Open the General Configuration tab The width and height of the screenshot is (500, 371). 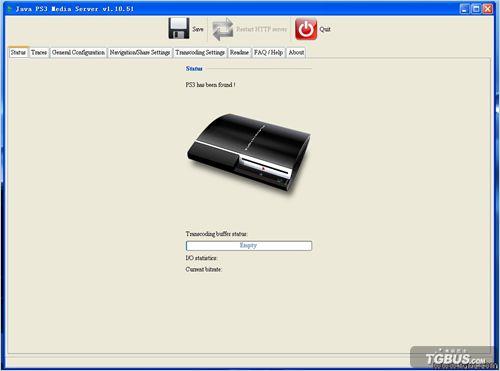pyautogui.click(x=78, y=52)
